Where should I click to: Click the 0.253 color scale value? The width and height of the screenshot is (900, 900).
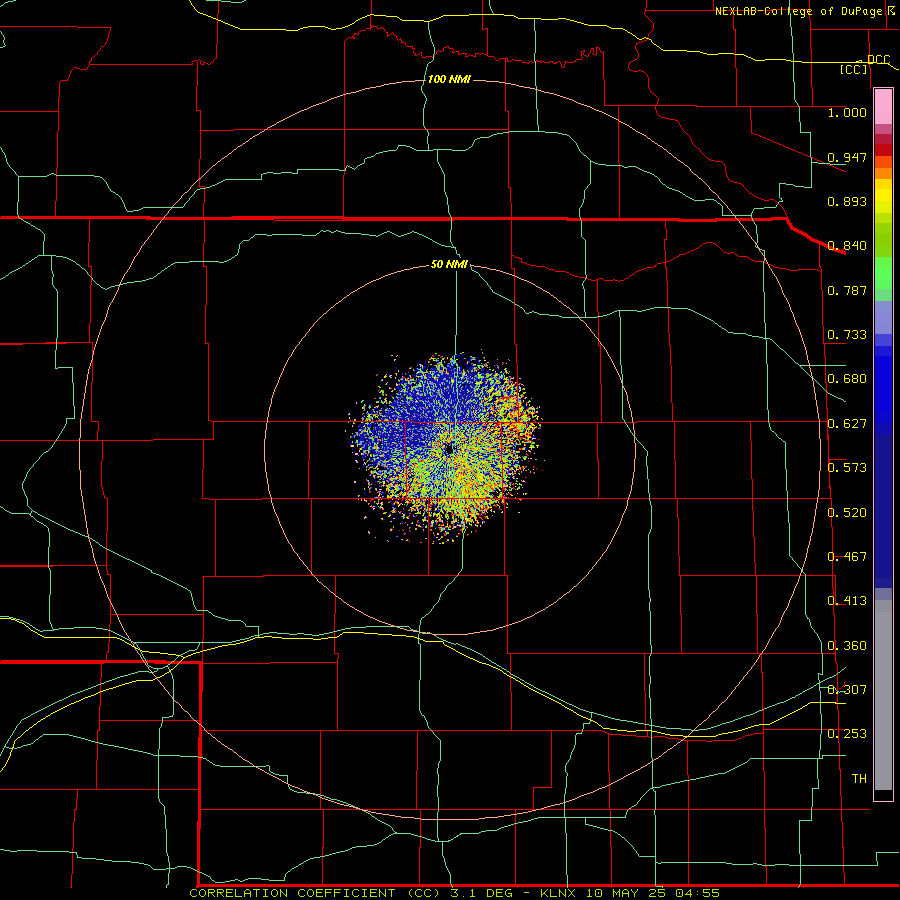847,734
